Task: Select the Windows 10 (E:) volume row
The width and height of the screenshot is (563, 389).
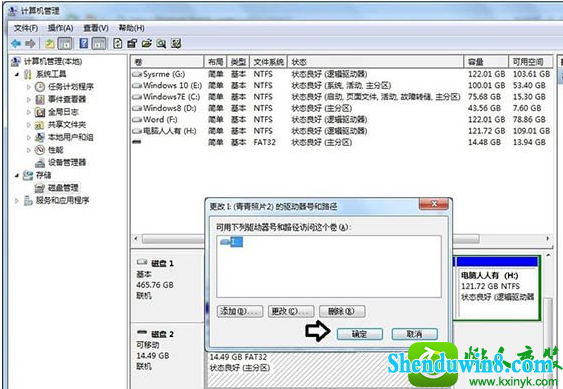Action: (341, 85)
